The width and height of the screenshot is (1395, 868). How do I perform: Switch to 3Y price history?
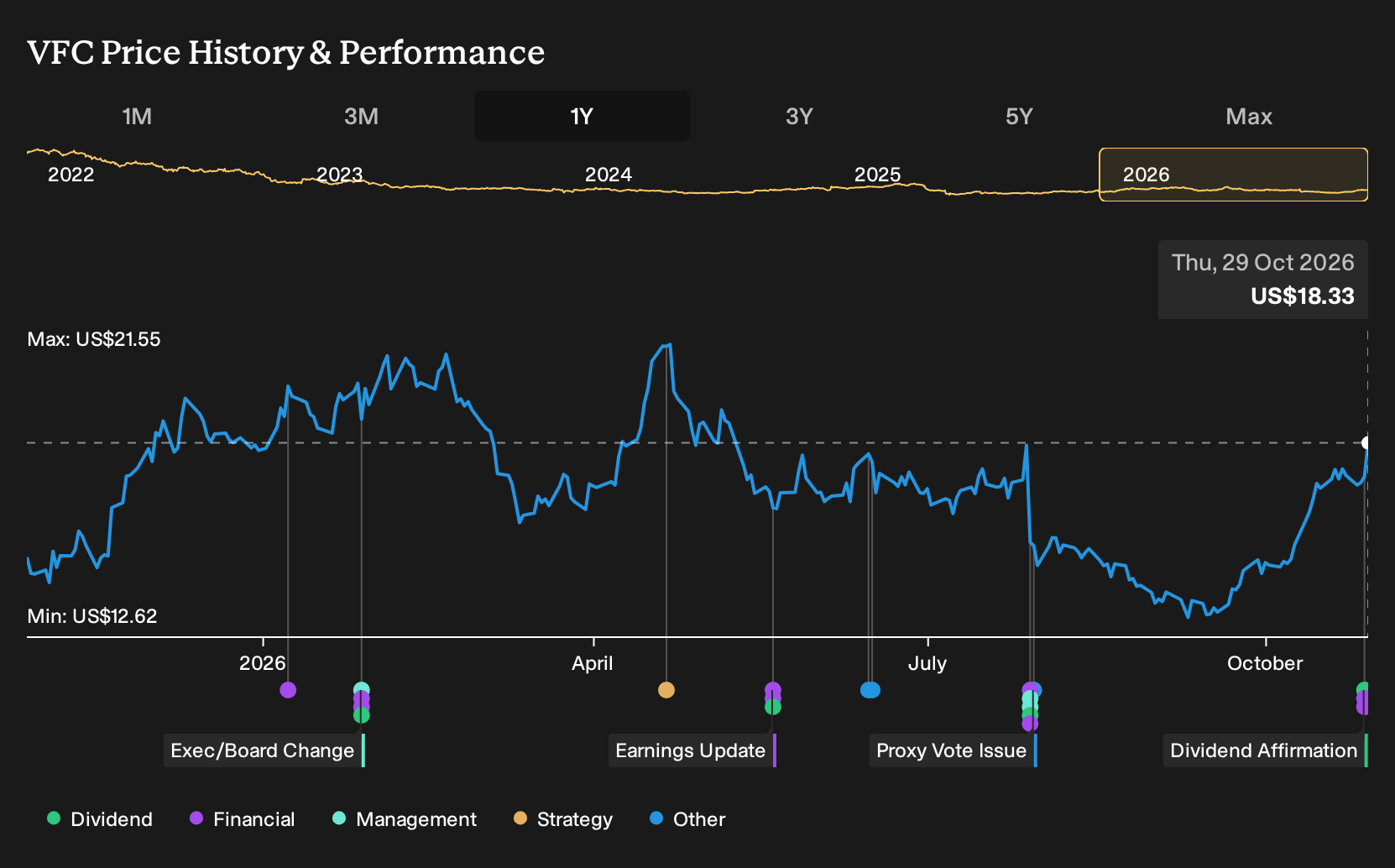point(799,116)
